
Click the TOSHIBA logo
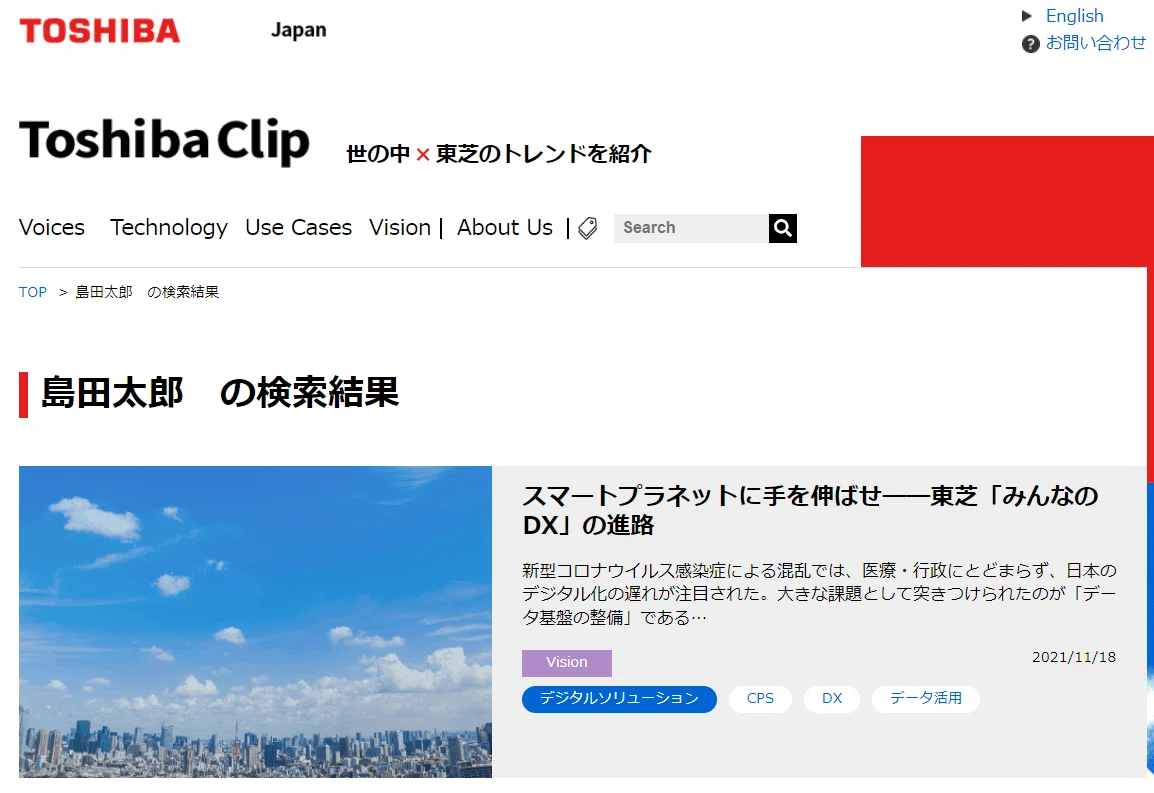[x=99, y=31]
